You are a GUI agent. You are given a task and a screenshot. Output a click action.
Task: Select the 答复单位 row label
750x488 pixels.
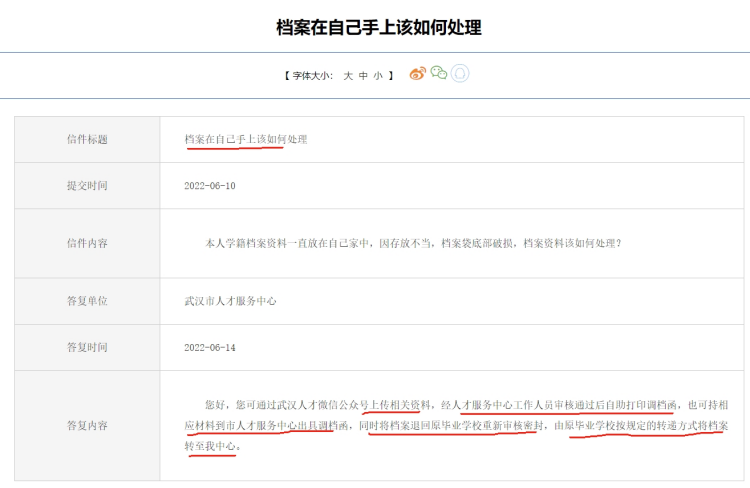coord(87,301)
